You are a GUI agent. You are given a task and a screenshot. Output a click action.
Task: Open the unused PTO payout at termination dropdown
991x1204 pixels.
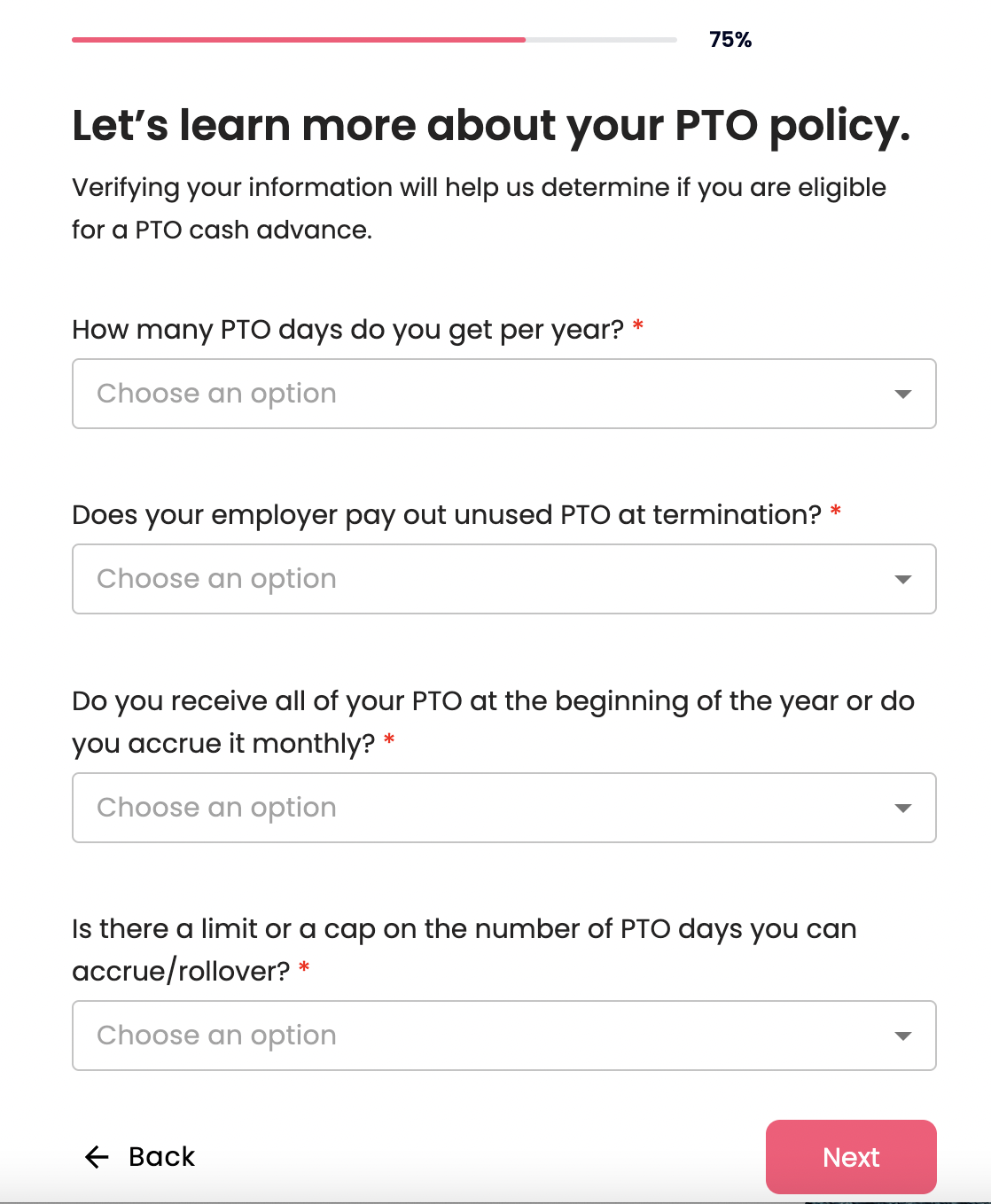pyautogui.click(x=503, y=579)
